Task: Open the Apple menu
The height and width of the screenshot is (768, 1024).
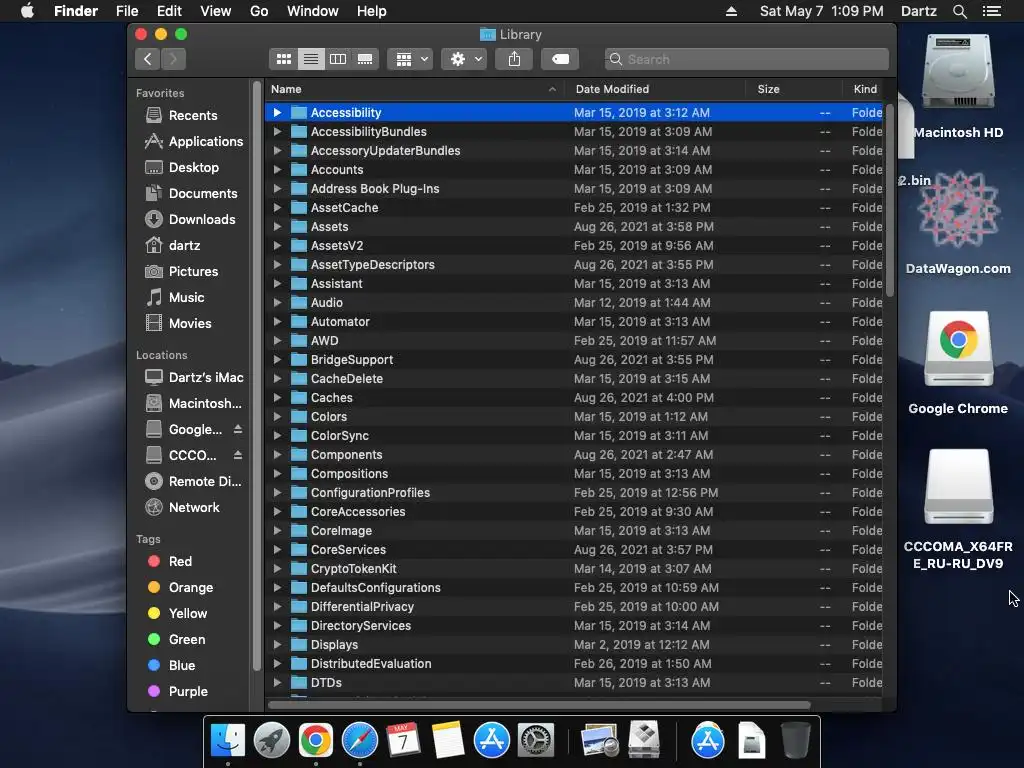Action: point(27,11)
